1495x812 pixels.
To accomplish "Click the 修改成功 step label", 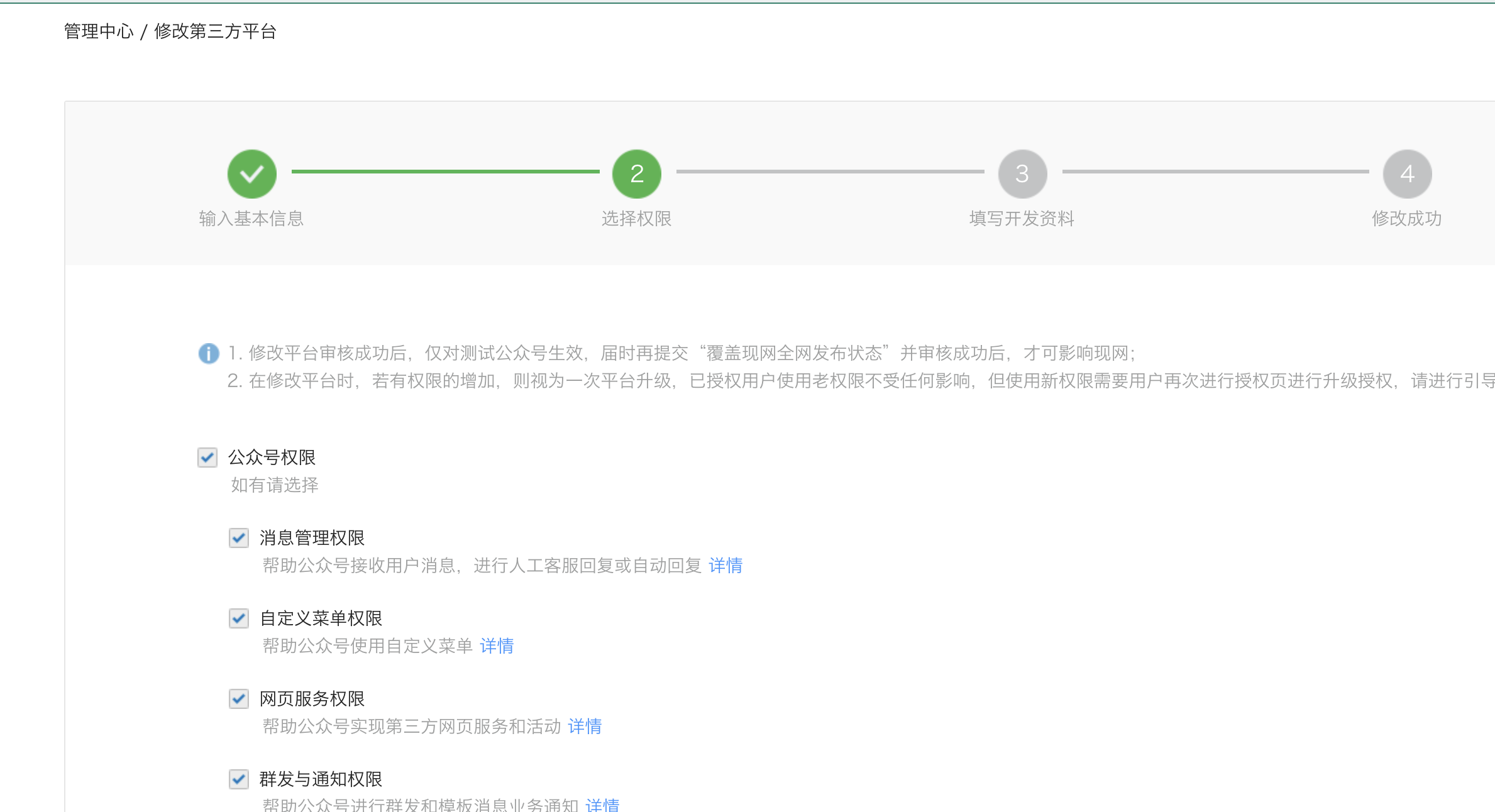I will tap(1406, 219).
